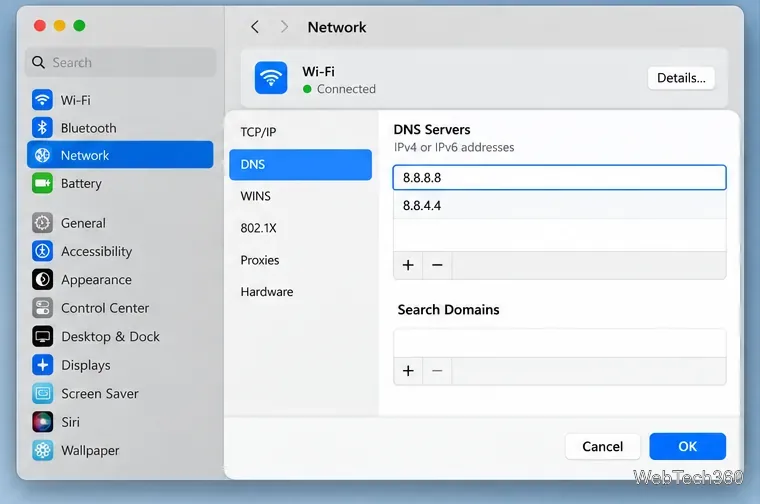The image size is (760, 504).
Task: Click the Displays icon in the sidebar
Action: tap(42, 365)
